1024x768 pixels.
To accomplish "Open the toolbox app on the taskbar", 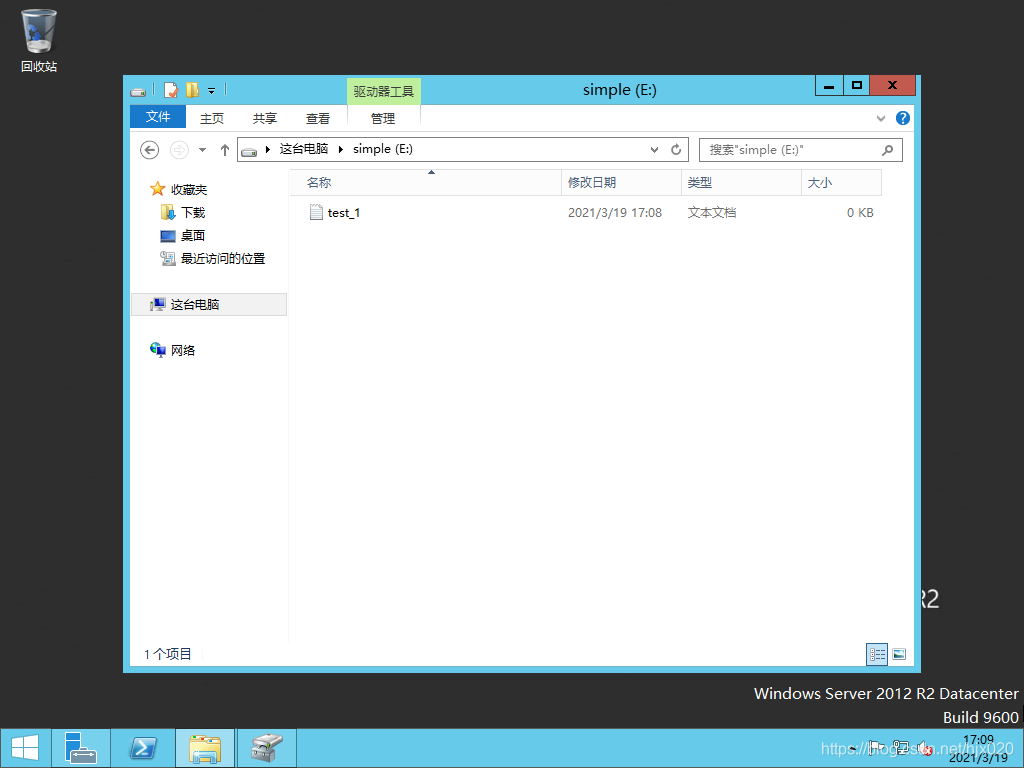I will [x=267, y=748].
